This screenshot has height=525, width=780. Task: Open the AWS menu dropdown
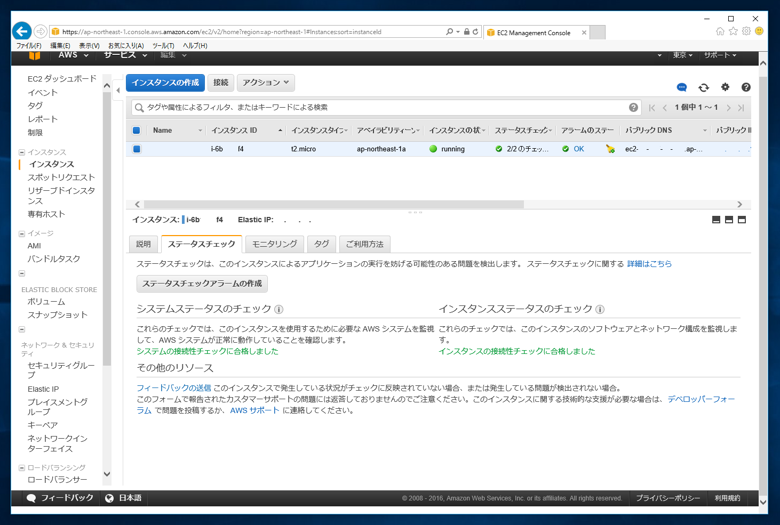pos(73,55)
